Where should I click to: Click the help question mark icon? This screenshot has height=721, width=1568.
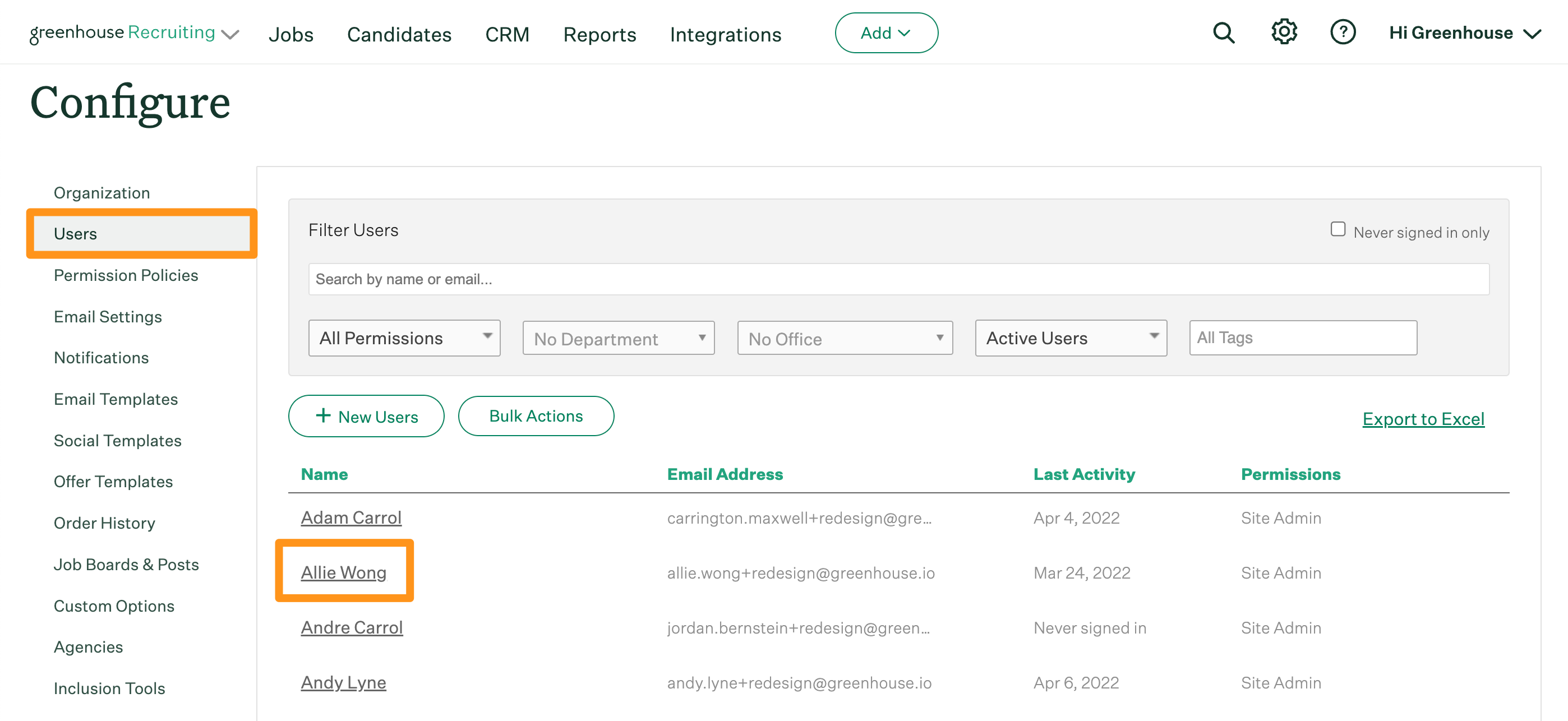coord(1343,33)
